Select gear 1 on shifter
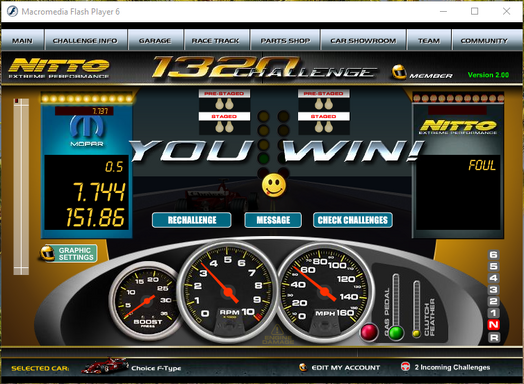 pyautogui.click(x=494, y=313)
